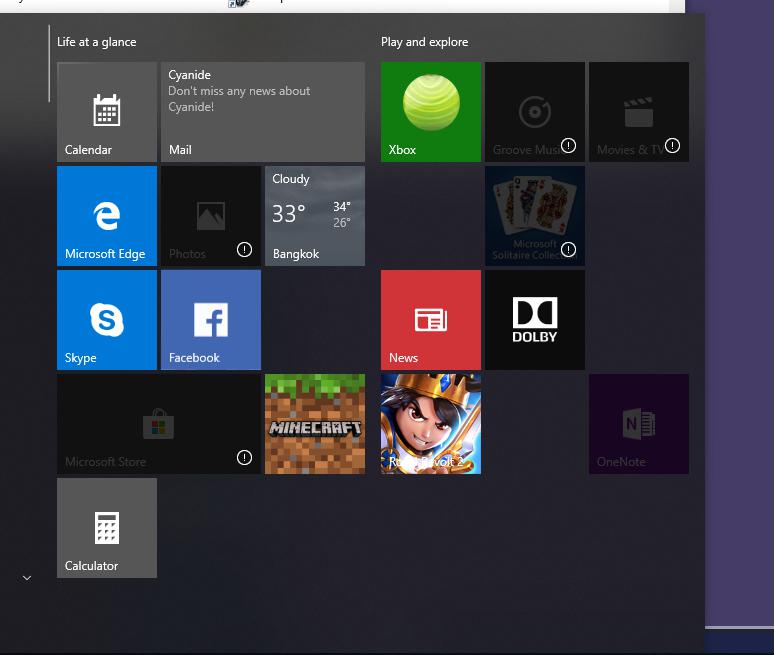
Task: Launch Minecraft from its tile
Action: (315, 424)
